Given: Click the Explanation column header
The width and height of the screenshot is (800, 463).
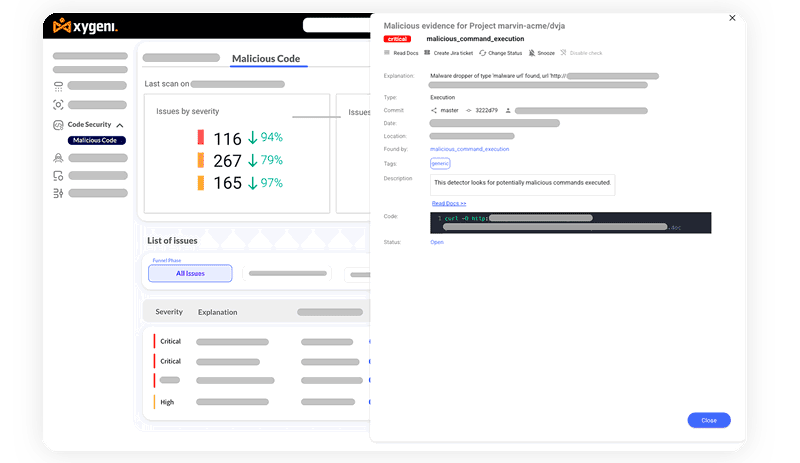Looking at the screenshot, I should pos(217,312).
